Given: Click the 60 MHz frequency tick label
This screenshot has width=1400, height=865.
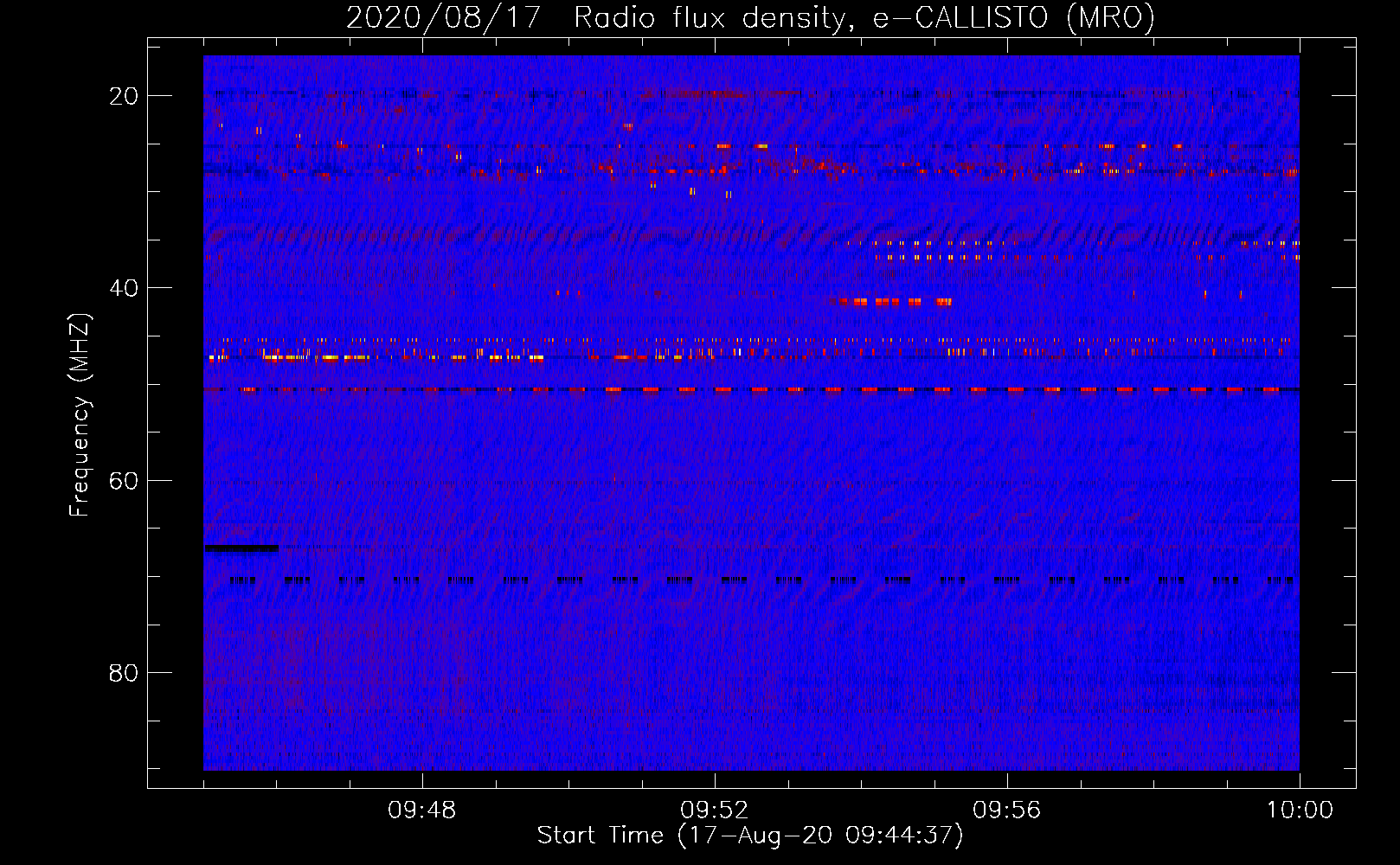Looking at the screenshot, I should (125, 480).
